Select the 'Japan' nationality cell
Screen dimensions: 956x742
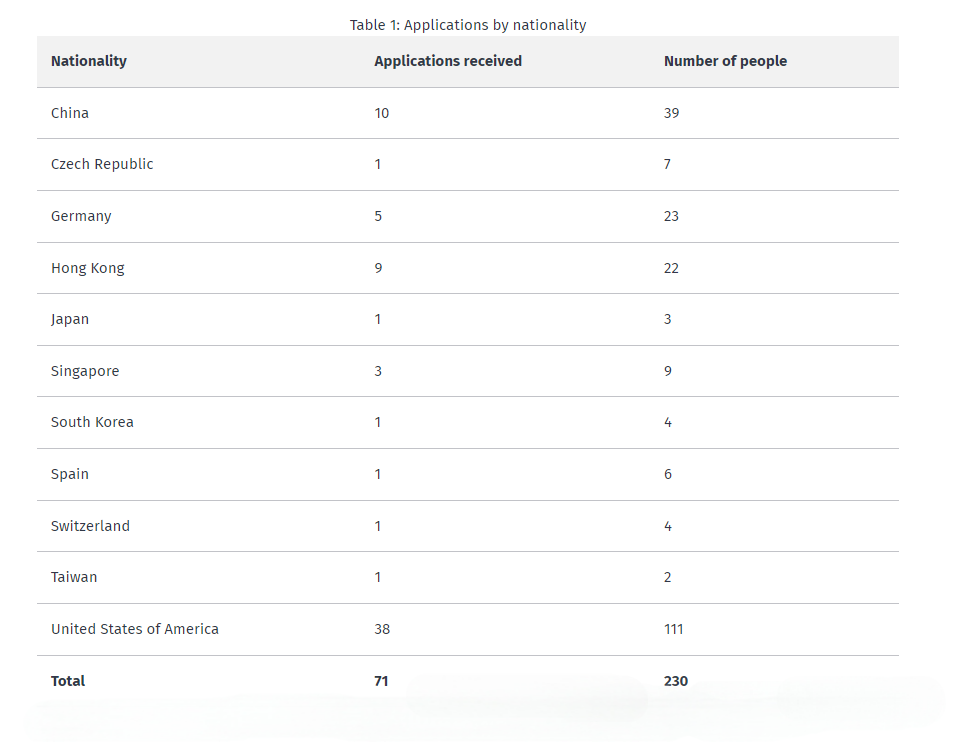[x=70, y=319]
